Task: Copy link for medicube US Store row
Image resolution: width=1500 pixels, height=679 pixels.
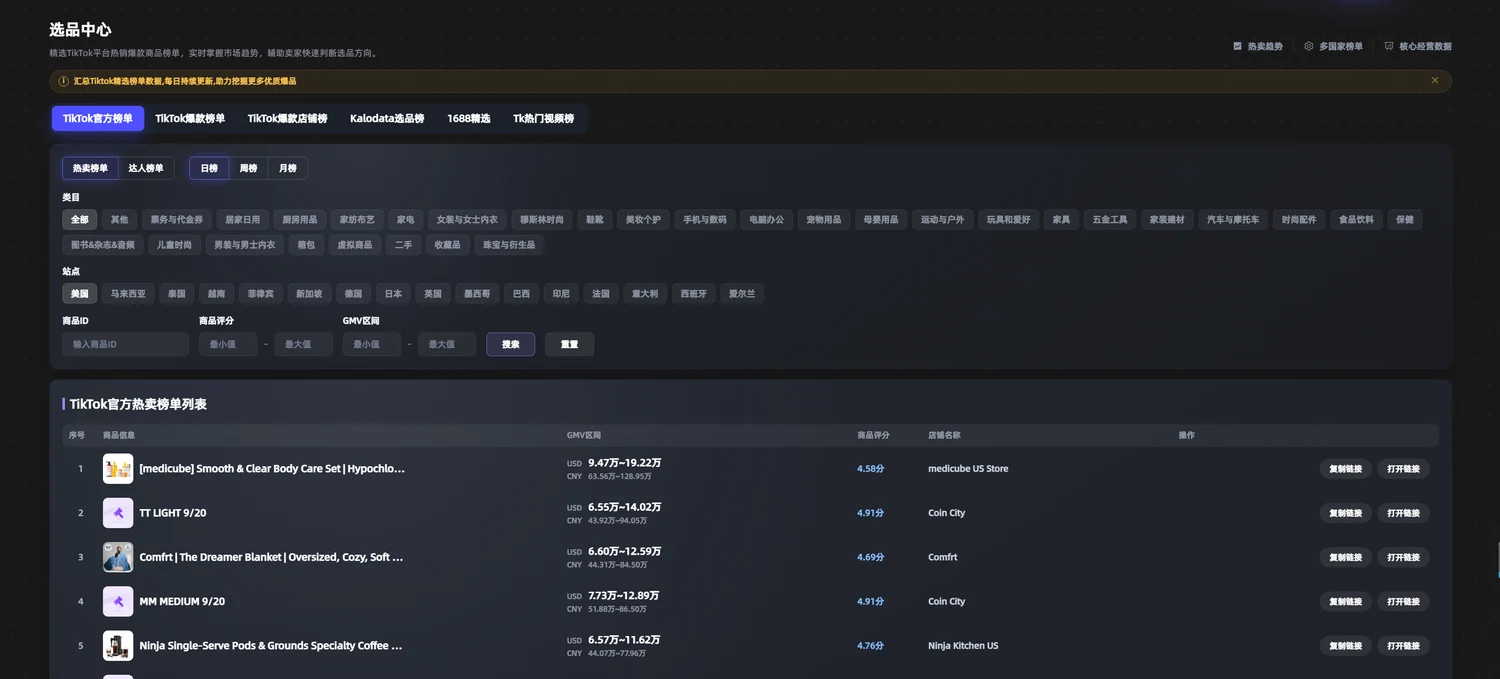Action: point(1346,469)
